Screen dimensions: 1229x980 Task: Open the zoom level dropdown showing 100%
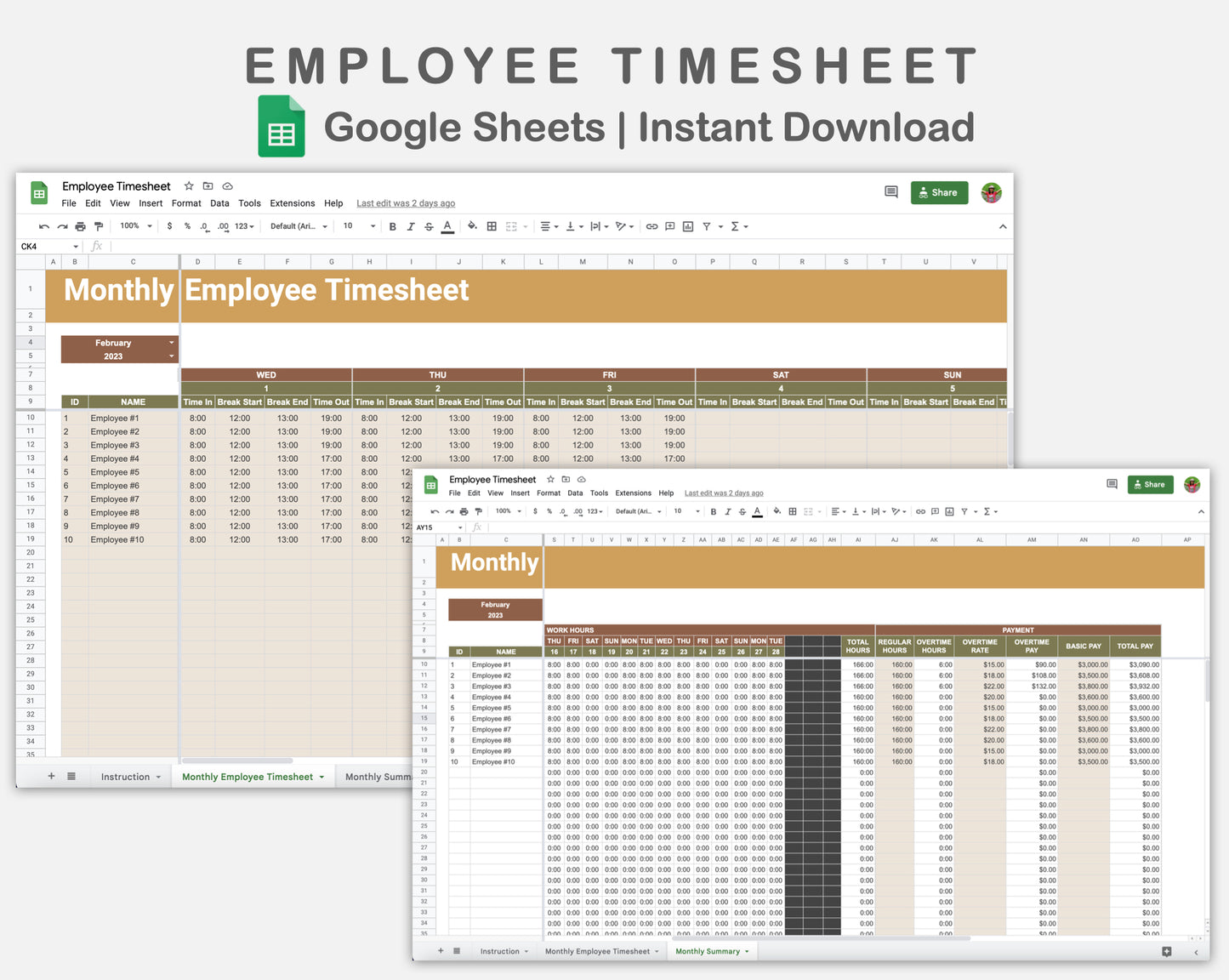(x=134, y=225)
